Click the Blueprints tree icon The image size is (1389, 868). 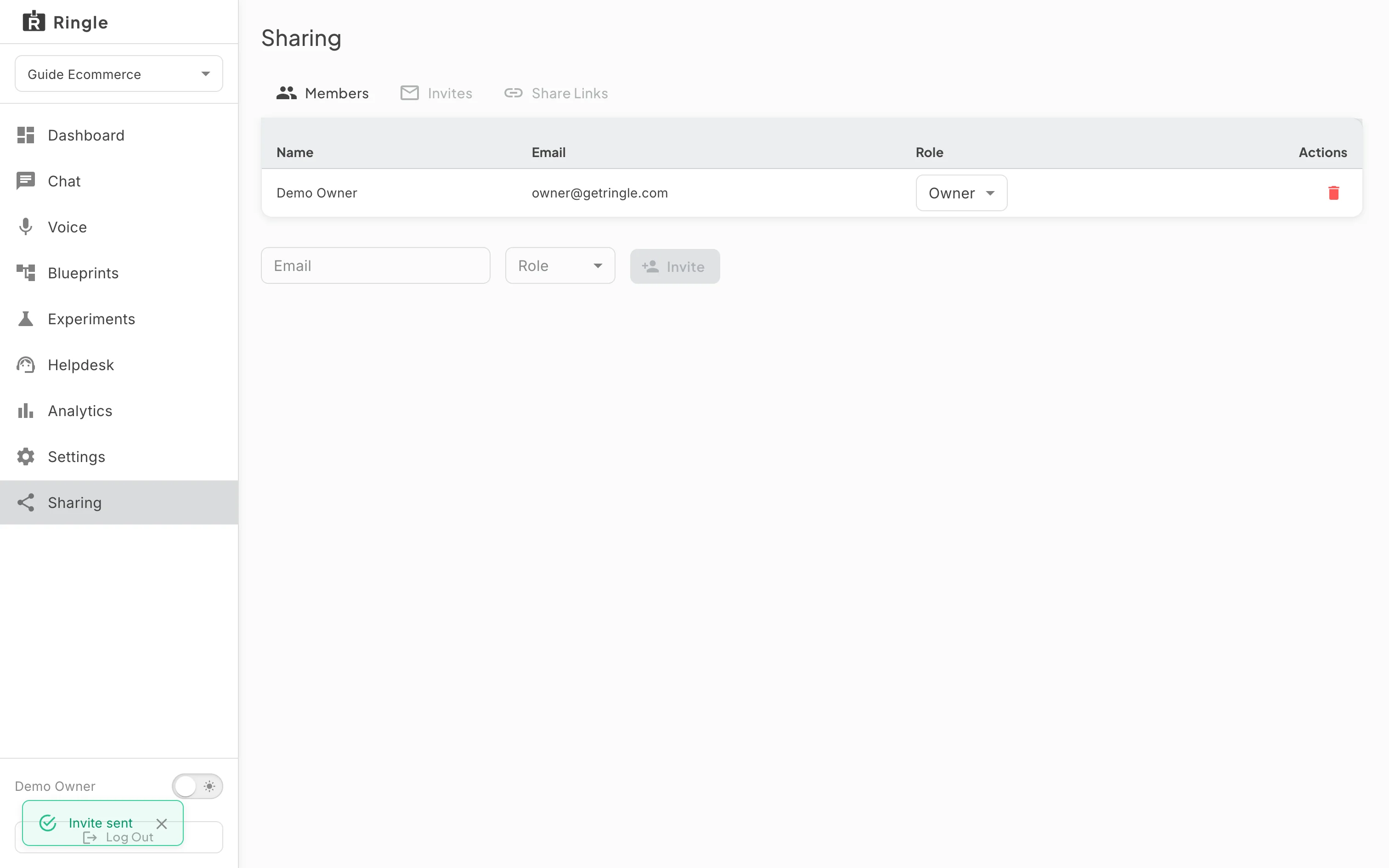[26, 273]
